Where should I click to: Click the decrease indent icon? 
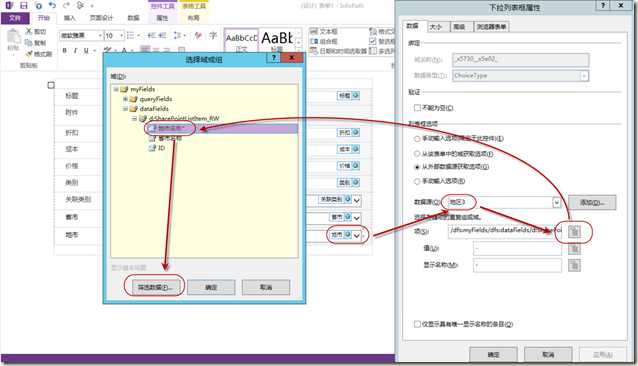click(x=151, y=35)
